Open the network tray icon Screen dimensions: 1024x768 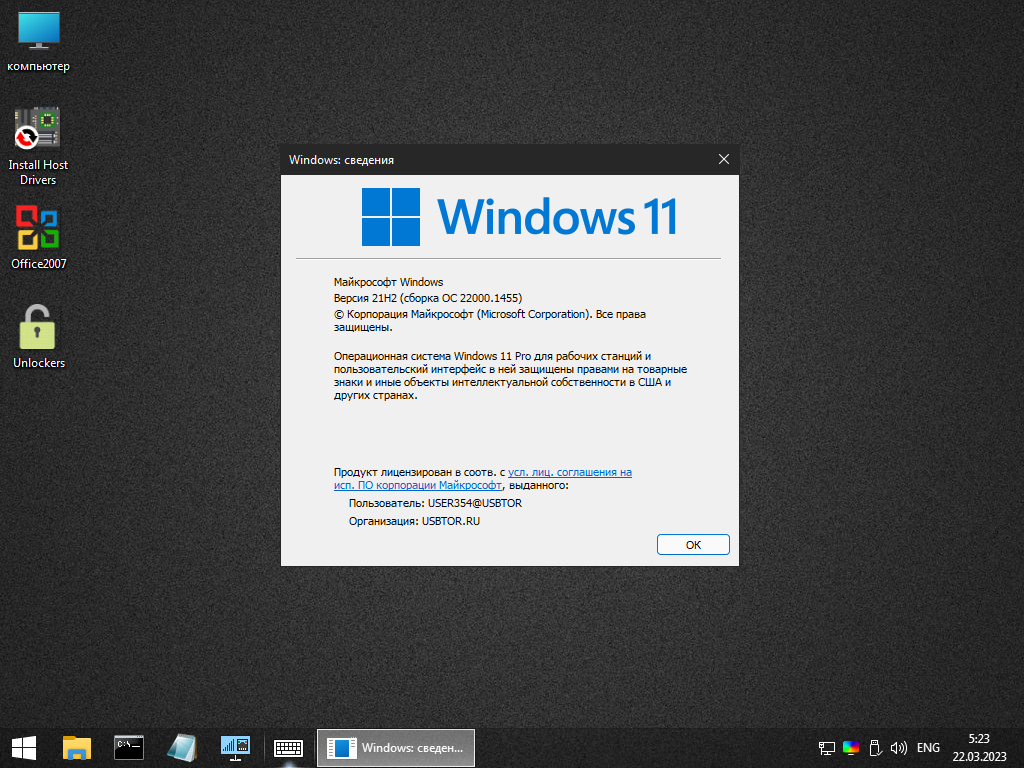tap(826, 748)
